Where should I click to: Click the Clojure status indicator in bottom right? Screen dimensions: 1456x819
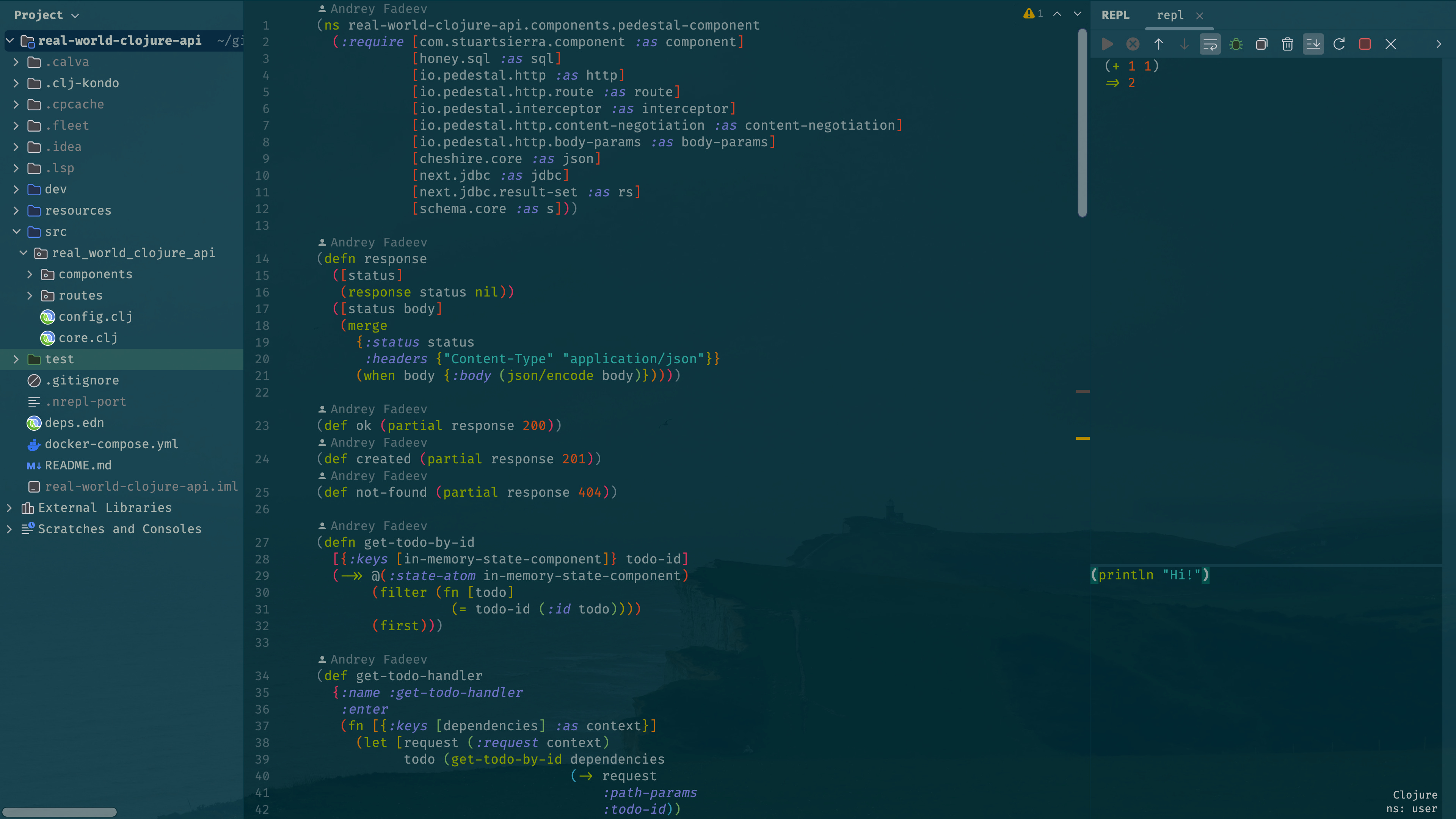[1415, 794]
